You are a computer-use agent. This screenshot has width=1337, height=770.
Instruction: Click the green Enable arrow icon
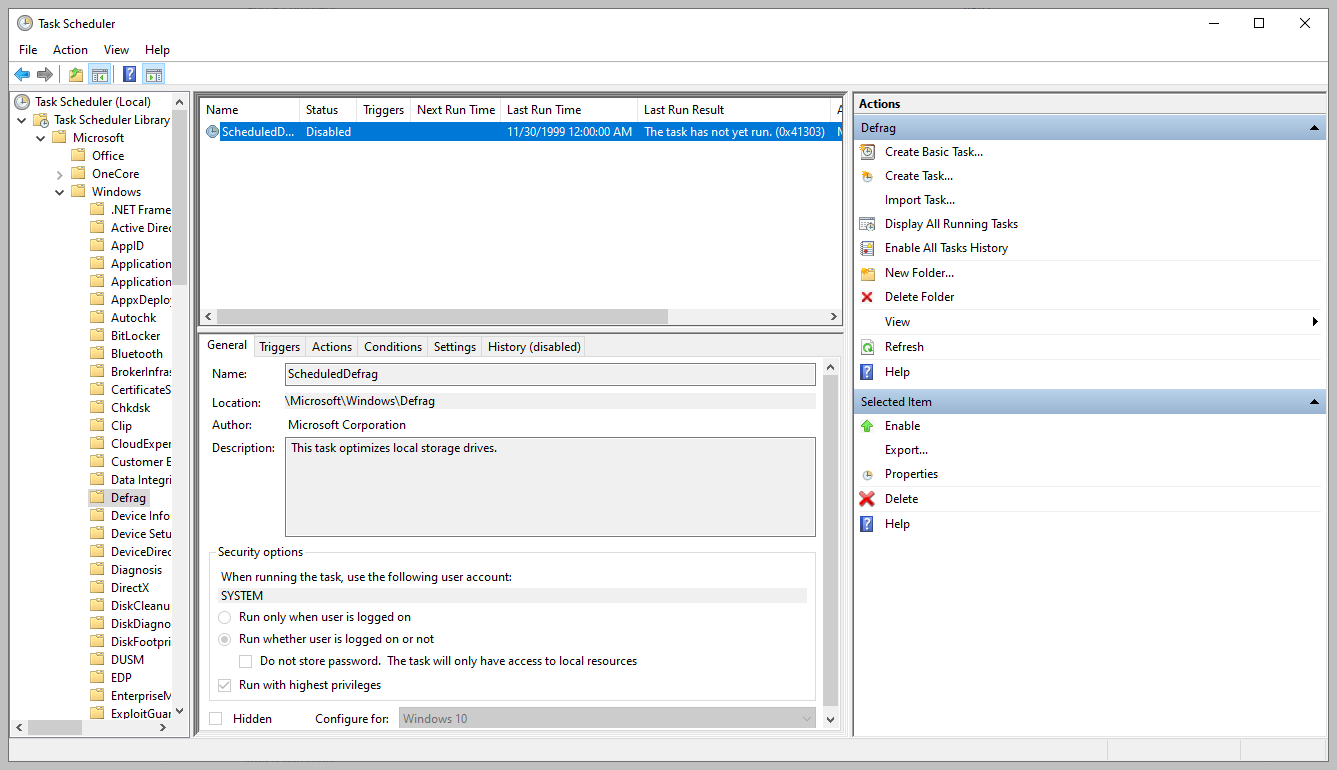(867, 426)
